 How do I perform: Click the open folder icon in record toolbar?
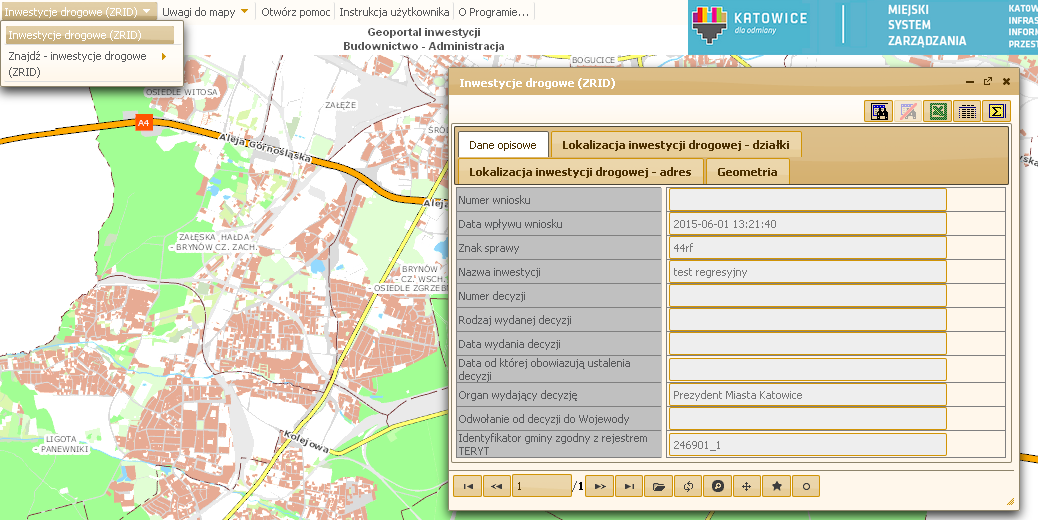pyautogui.click(x=659, y=486)
